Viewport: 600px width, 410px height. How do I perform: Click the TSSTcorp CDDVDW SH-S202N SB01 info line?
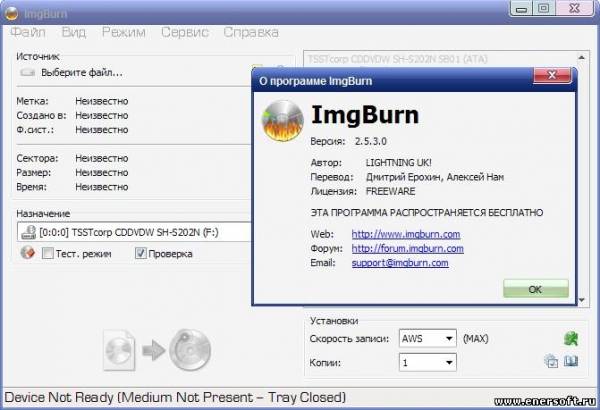click(398, 59)
